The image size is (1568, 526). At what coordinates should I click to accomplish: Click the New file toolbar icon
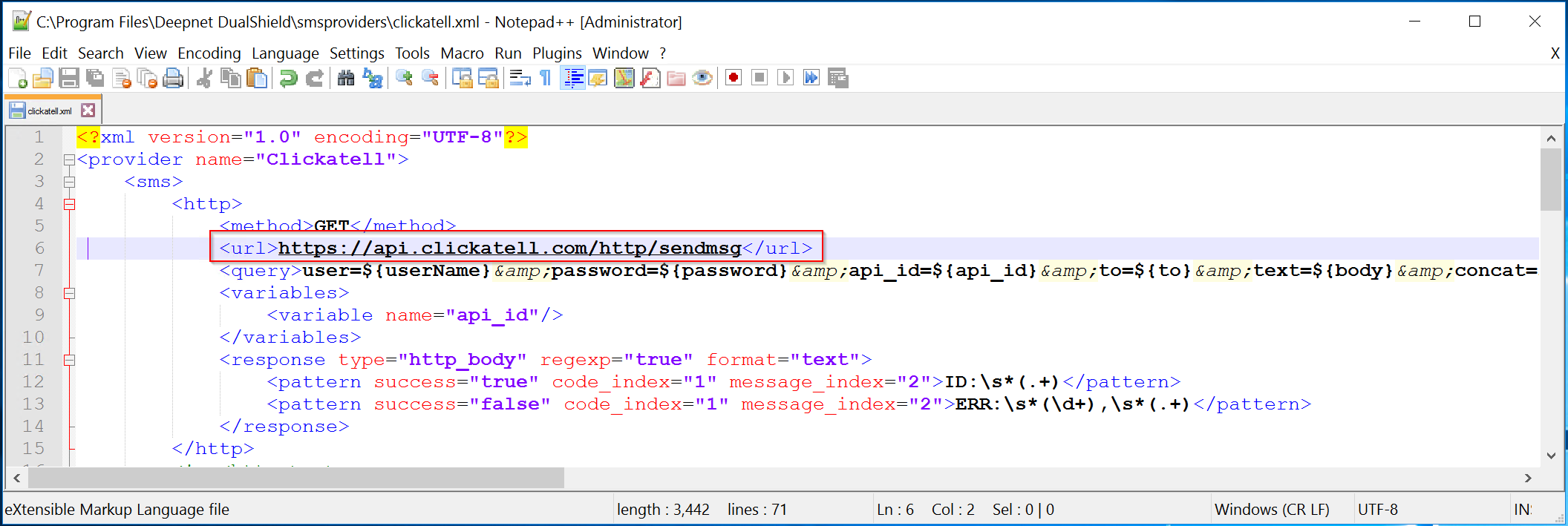[18, 78]
